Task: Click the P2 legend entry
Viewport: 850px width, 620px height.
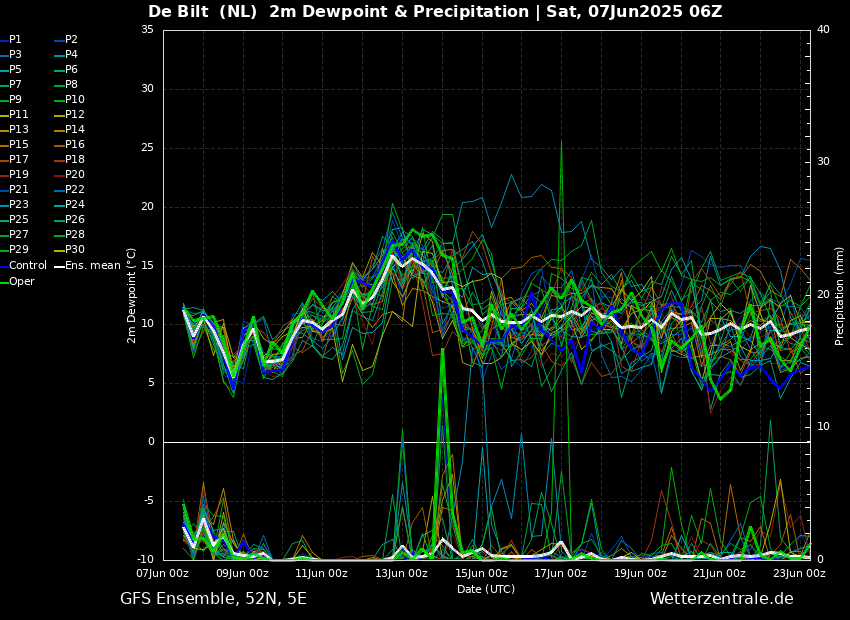Action: pos(71,40)
